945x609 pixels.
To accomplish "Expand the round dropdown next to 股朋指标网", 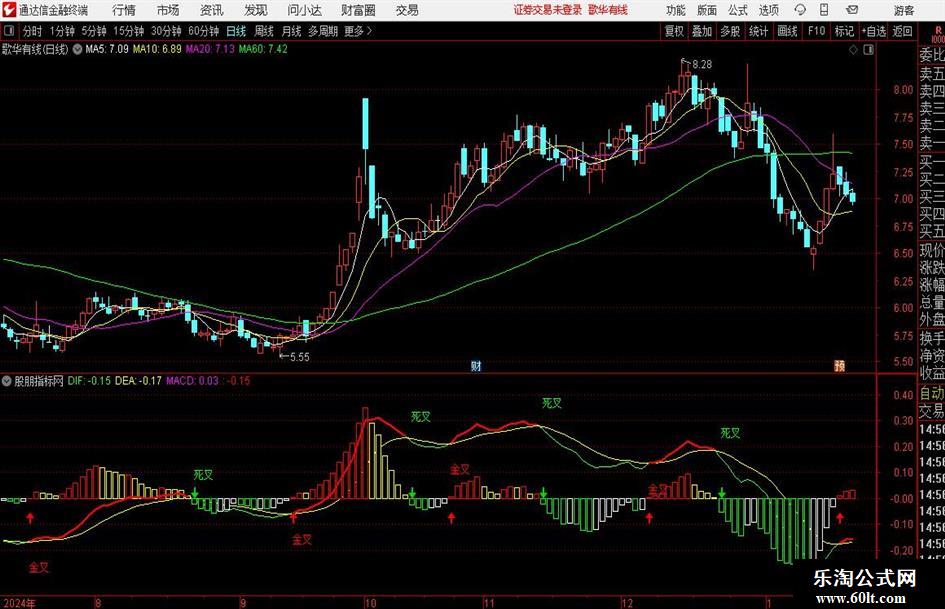I will (7, 381).
